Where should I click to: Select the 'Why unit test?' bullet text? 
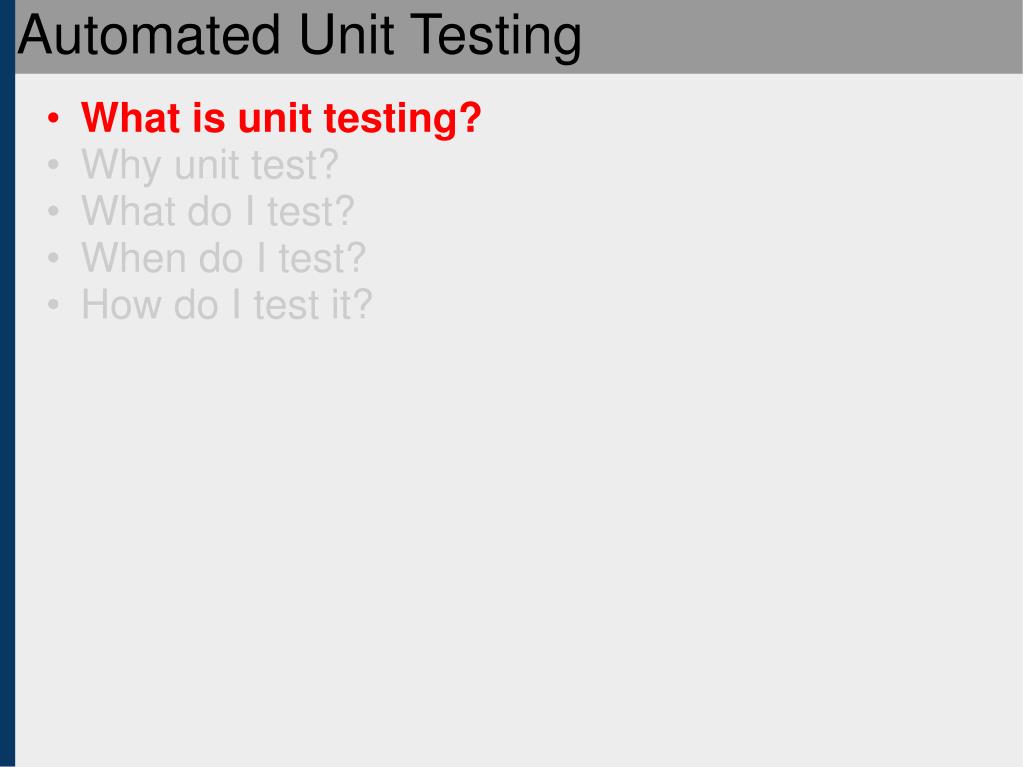tap(210, 166)
